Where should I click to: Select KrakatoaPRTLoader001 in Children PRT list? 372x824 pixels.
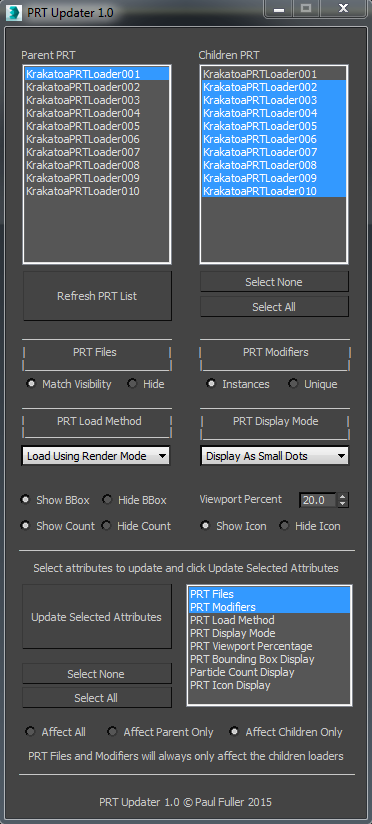click(x=274, y=74)
